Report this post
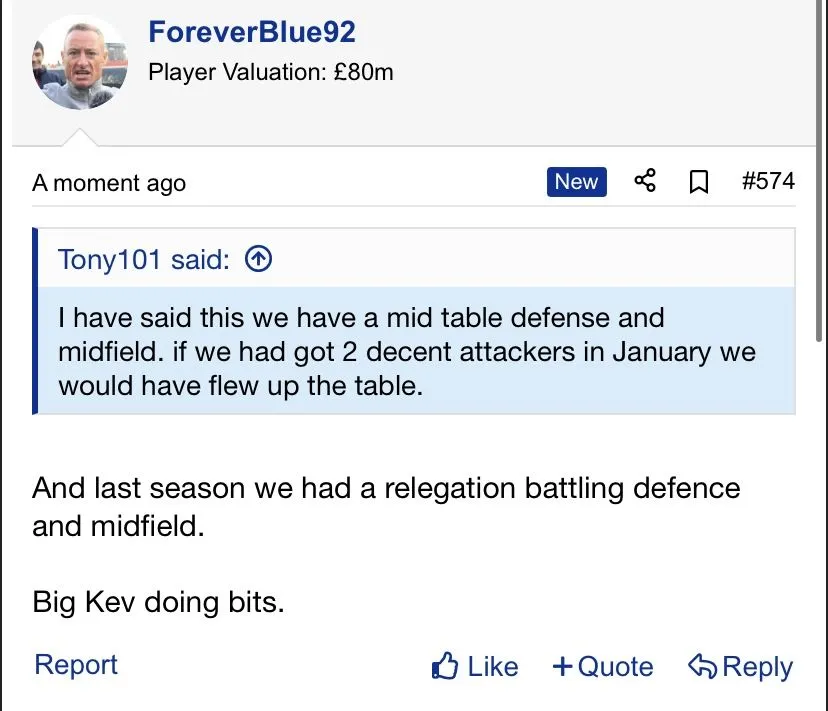This screenshot has width=828, height=711. click(76, 665)
